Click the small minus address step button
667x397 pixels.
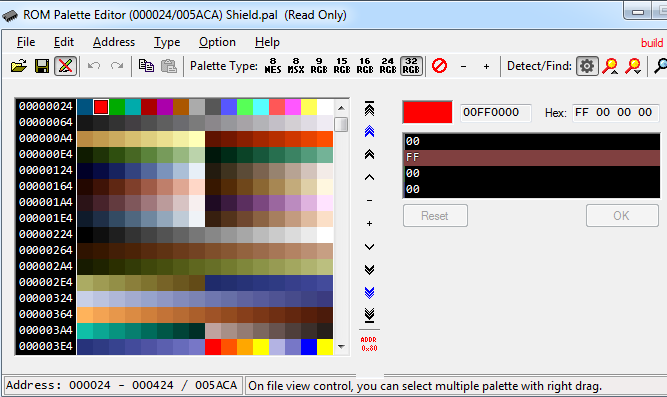coord(369,200)
